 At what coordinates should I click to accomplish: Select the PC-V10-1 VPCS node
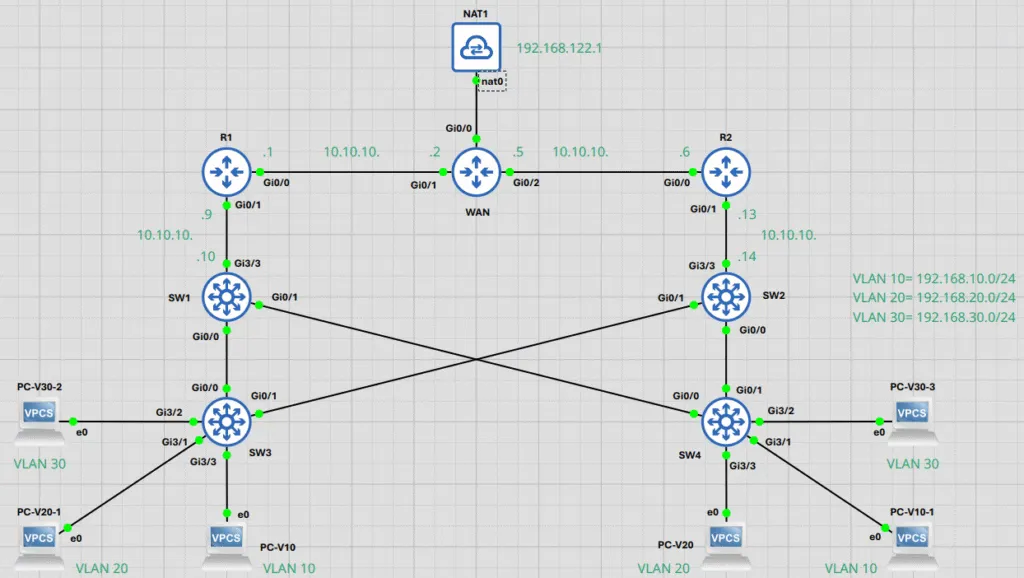912,545
